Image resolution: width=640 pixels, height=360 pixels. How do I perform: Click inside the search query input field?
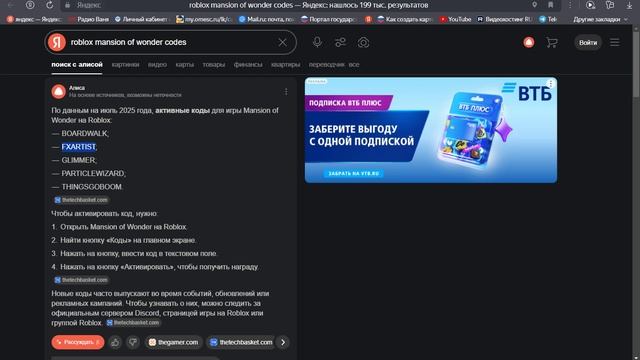tap(171, 42)
